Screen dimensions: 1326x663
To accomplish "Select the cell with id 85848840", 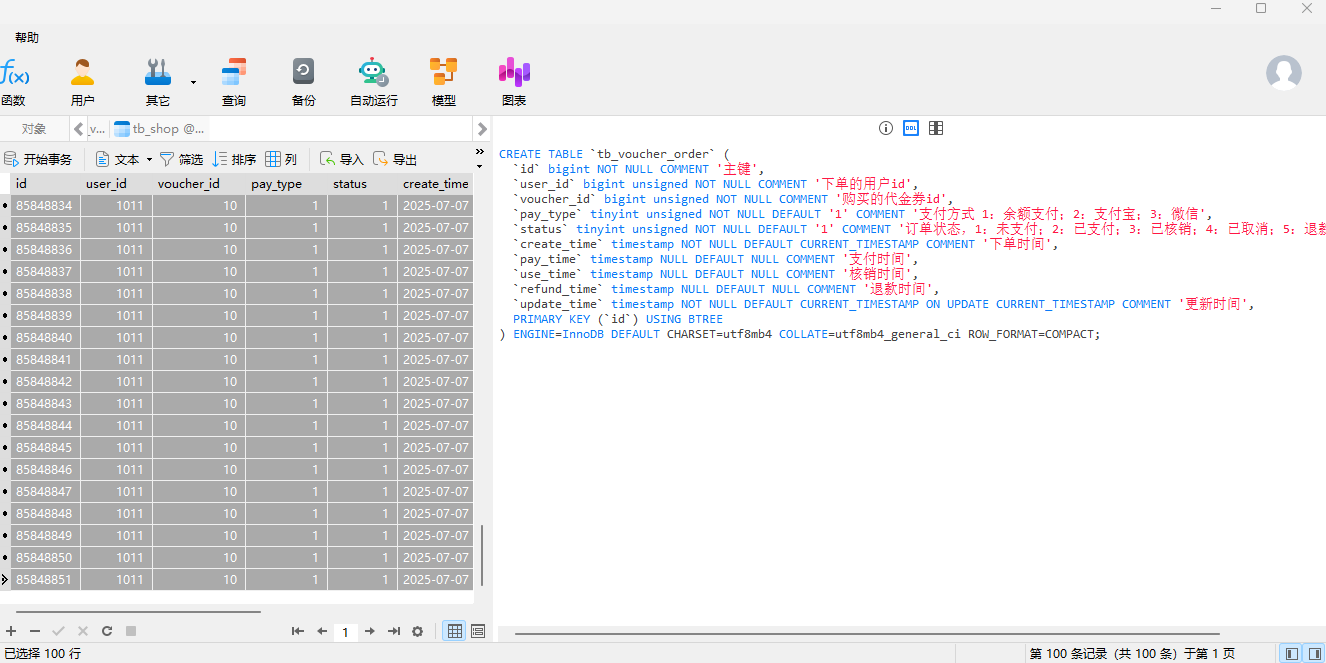I will point(46,338).
